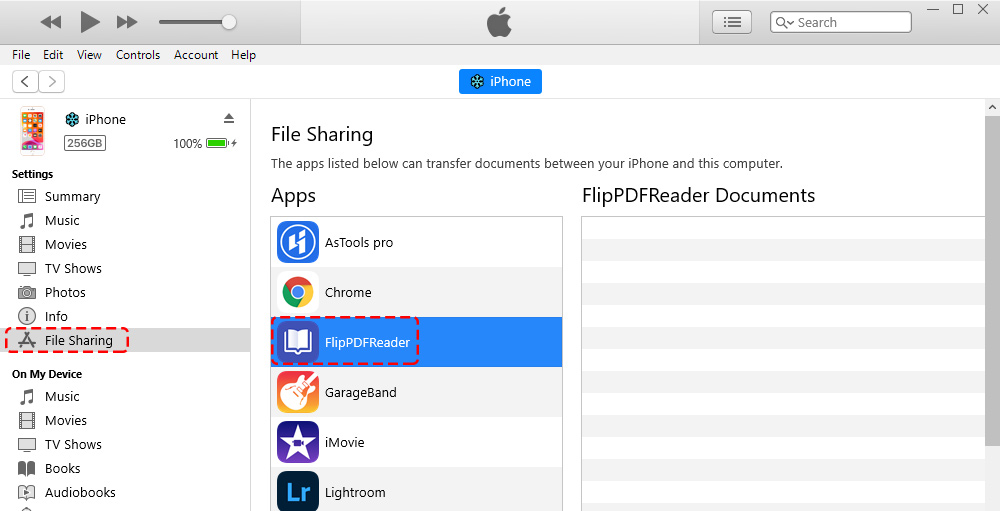This screenshot has height=511, width=1000.
Task: Select the AsTools pro app icon
Action: click(298, 242)
